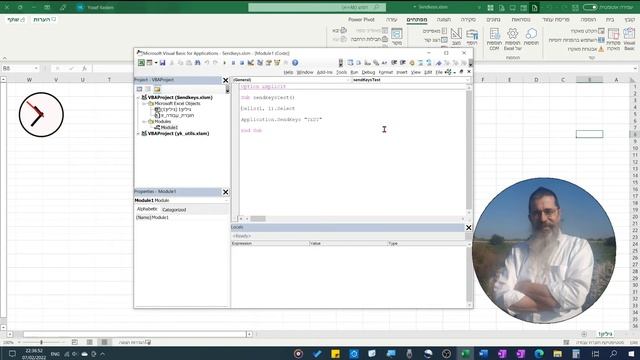Open the Object Browser toolbar icon
The width and height of the screenshot is (640, 360).
277,63
